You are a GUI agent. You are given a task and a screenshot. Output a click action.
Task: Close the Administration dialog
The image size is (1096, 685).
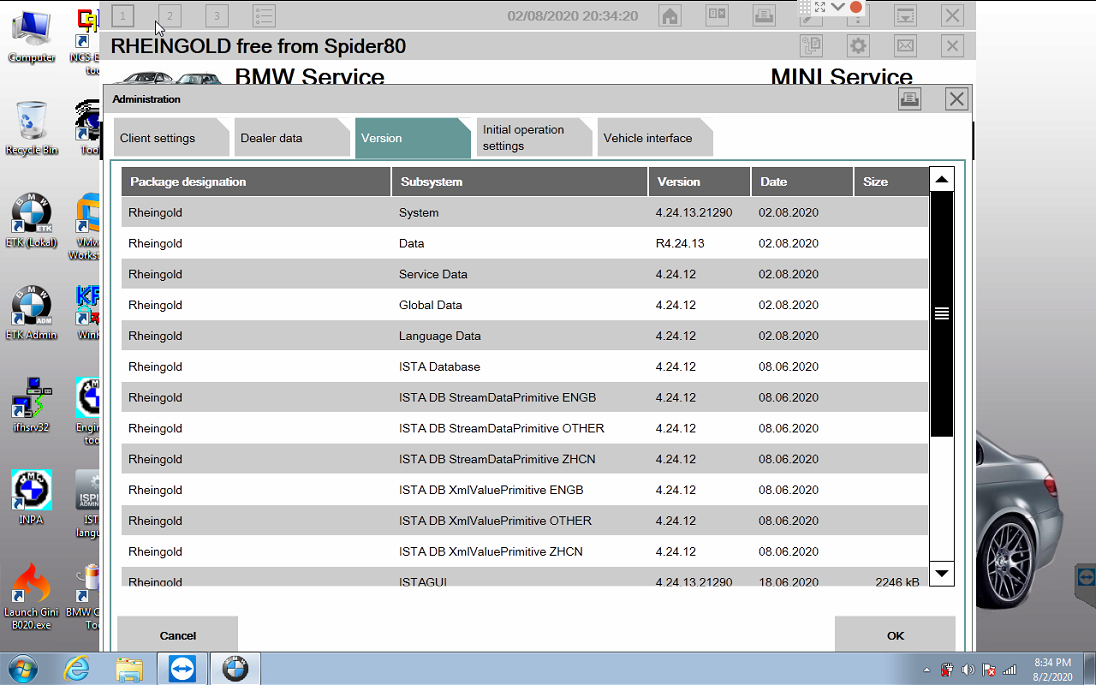pyautogui.click(x=957, y=99)
